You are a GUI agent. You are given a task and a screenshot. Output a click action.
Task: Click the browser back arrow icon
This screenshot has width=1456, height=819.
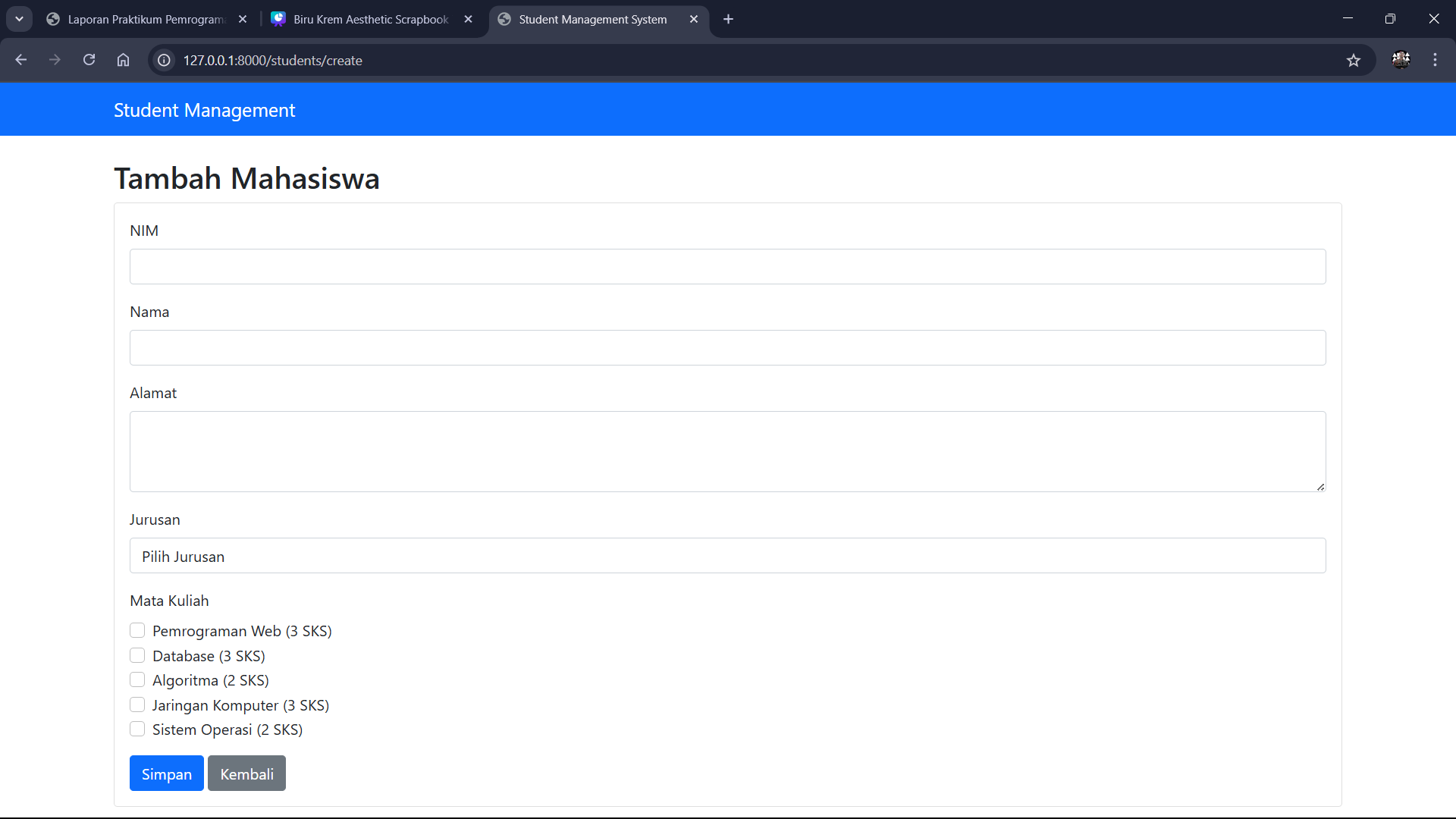[x=21, y=60]
